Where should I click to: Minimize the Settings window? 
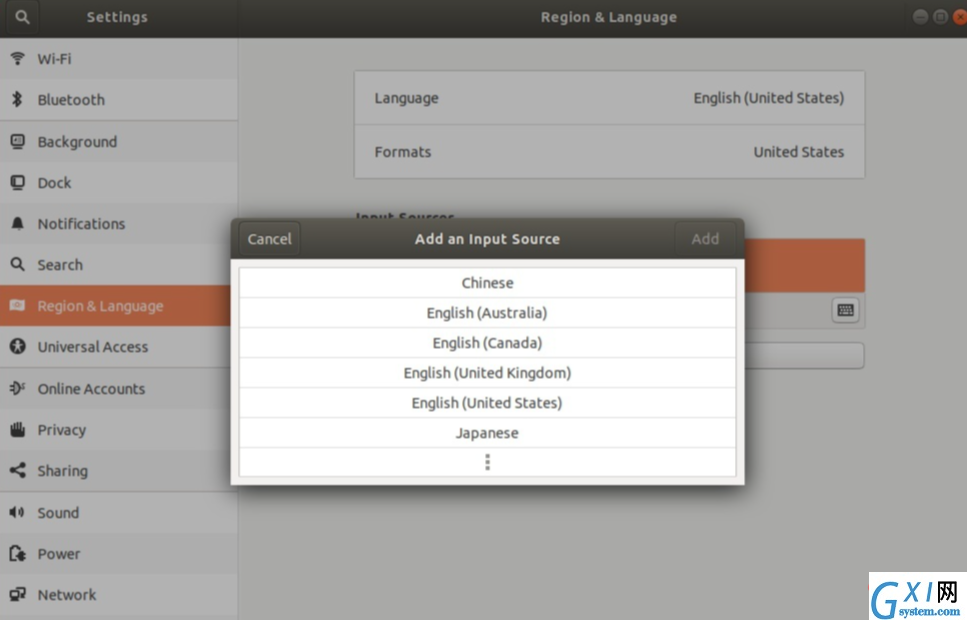[920, 17]
